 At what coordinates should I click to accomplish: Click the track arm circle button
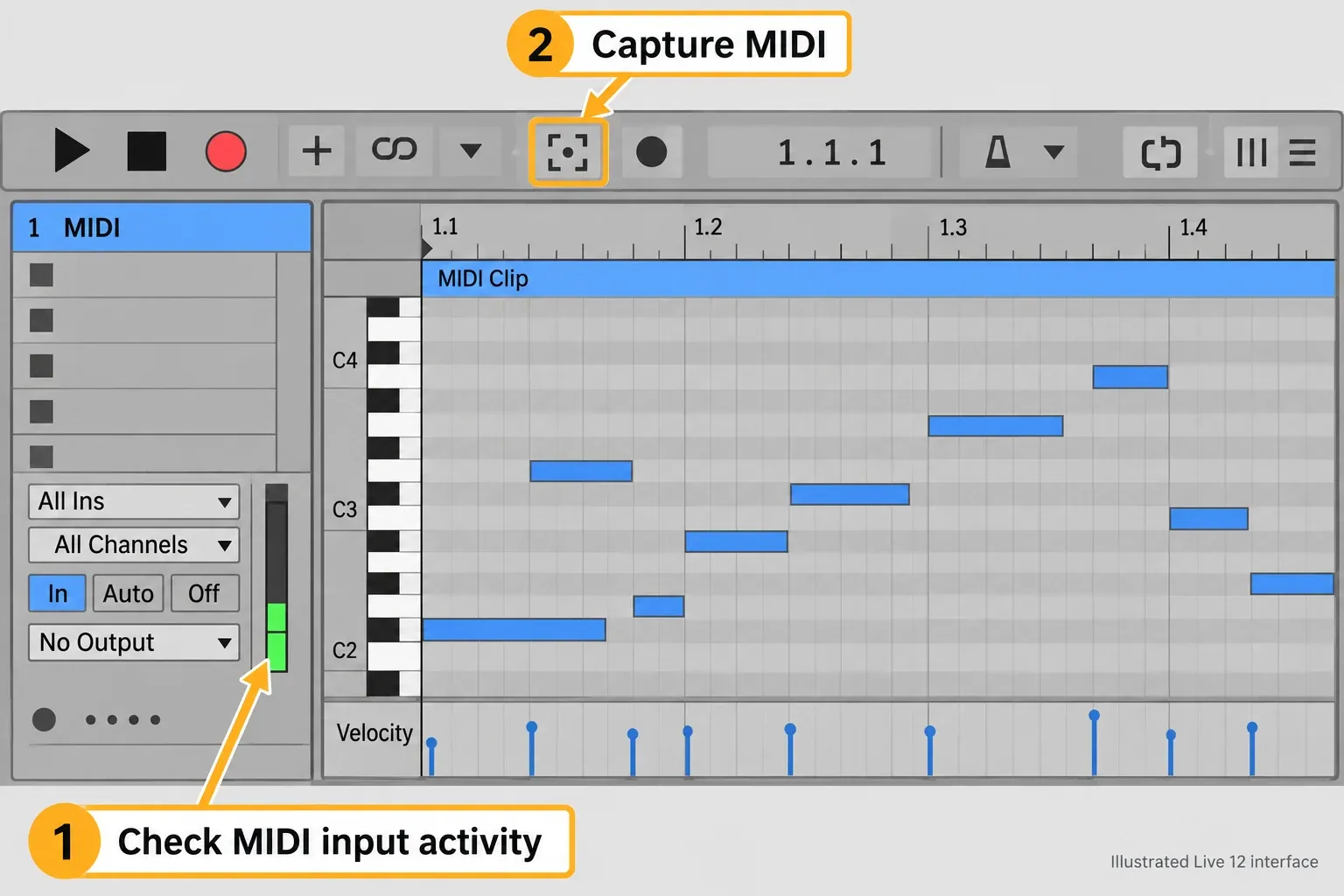(x=44, y=719)
